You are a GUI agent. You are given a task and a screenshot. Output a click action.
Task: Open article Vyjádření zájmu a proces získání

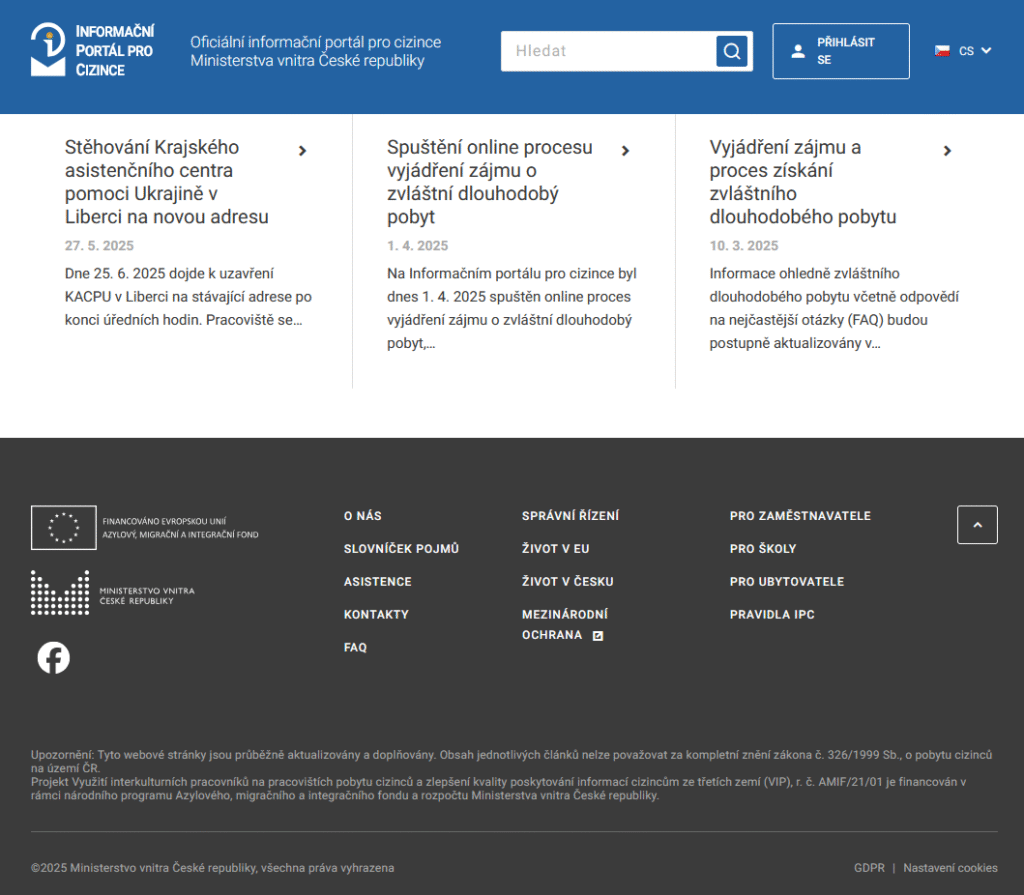click(803, 182)
